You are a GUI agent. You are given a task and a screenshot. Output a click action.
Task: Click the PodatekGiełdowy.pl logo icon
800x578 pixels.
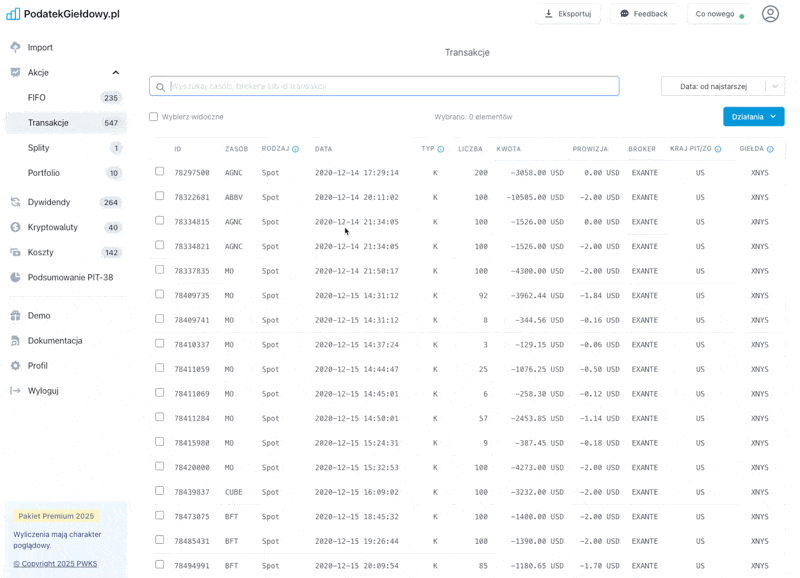click(13, 14)
